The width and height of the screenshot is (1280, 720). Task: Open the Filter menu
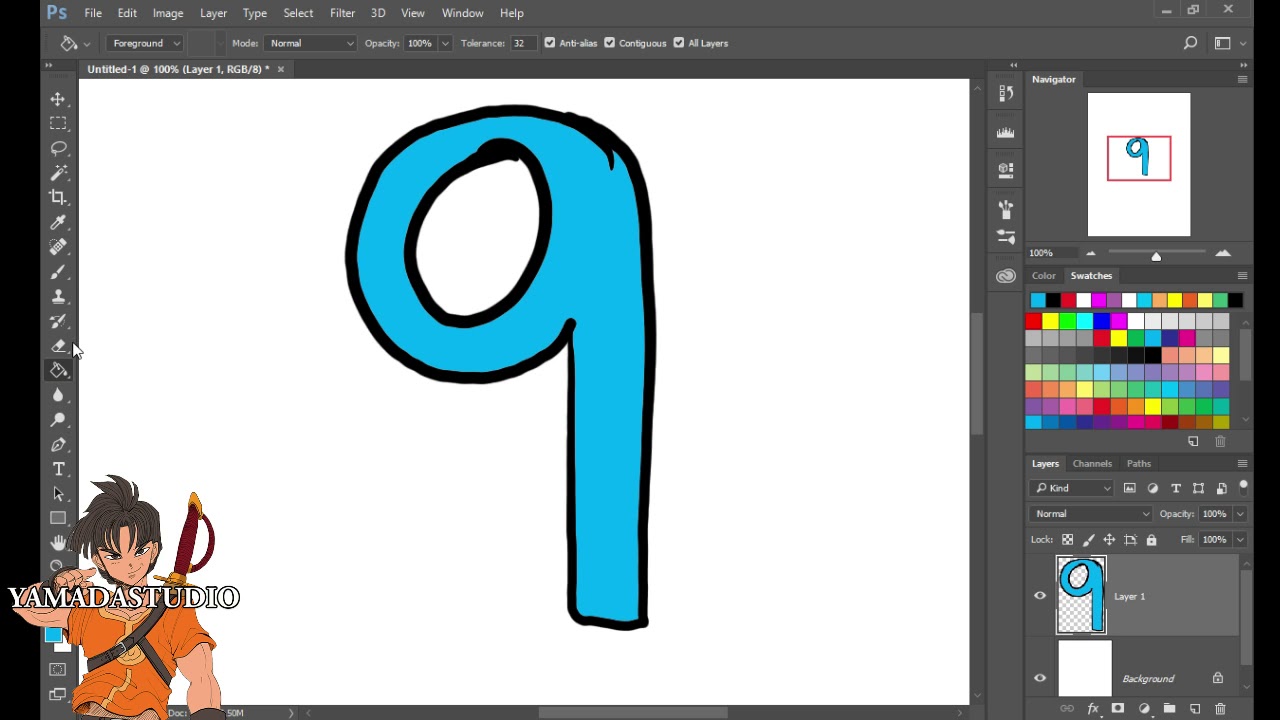click(342, 13)
